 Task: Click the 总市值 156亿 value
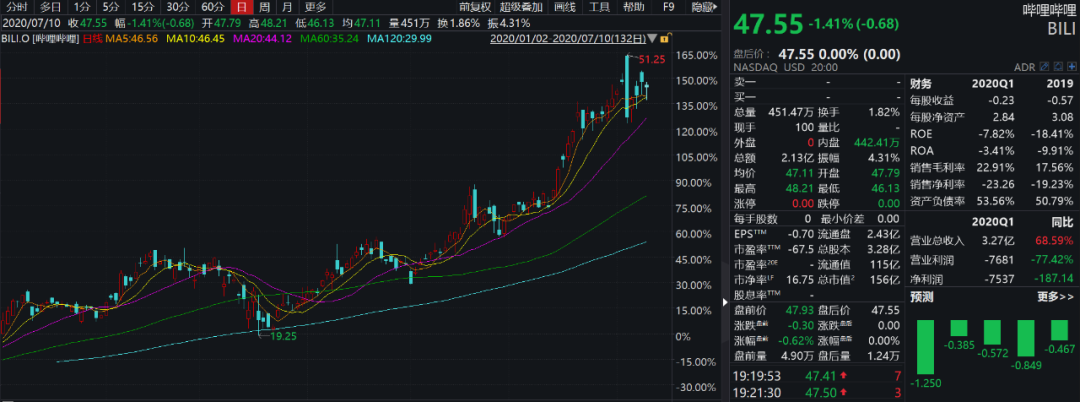(x=885, y=279)
